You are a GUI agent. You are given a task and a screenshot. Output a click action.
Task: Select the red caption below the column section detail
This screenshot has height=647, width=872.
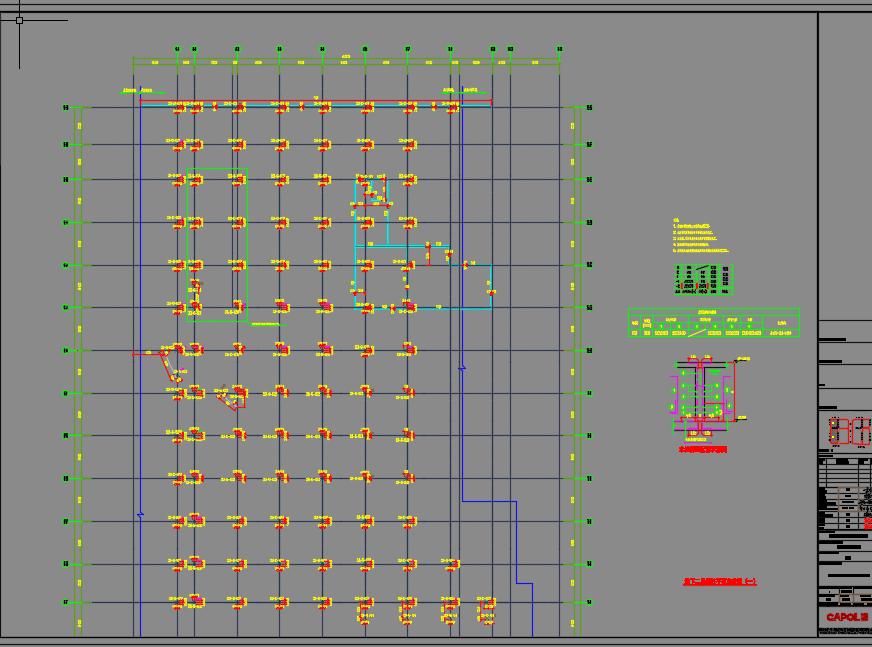pos(702,450)
